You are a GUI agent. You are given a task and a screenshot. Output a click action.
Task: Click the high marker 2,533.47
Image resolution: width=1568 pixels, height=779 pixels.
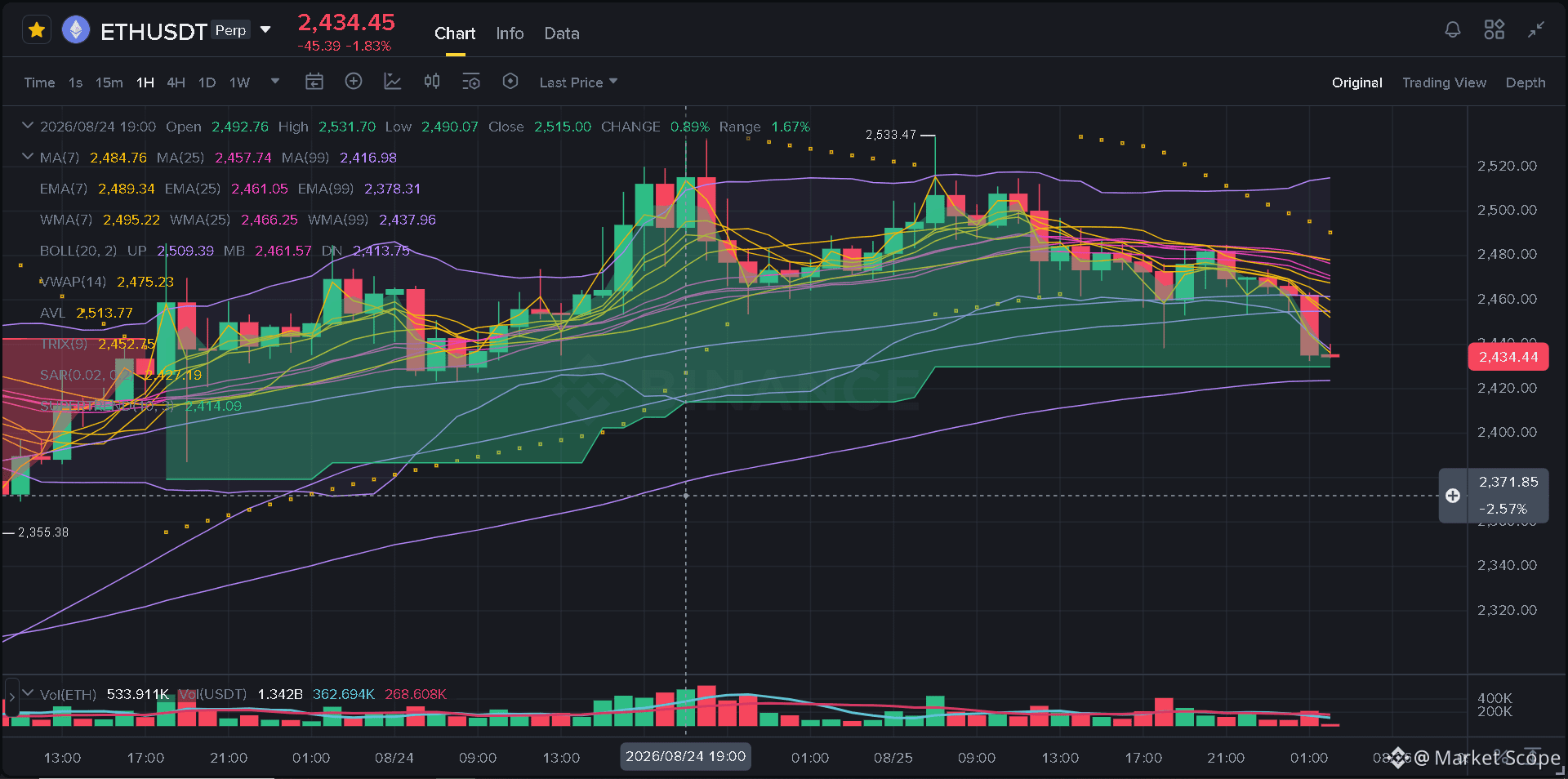891,135
